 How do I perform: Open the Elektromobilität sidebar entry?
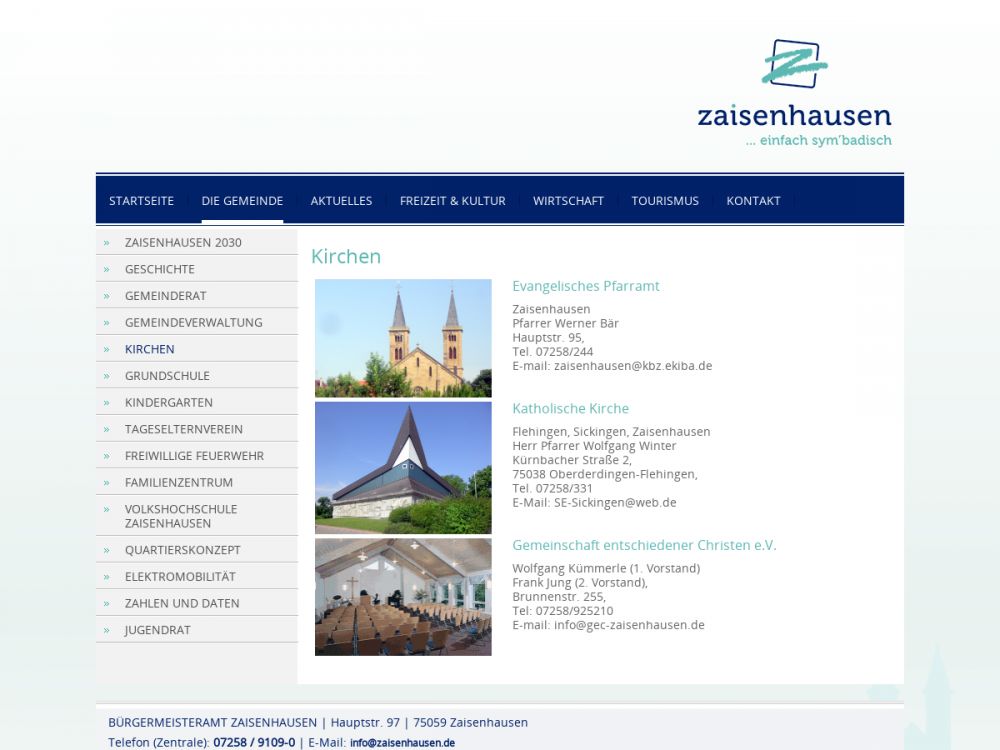(x=180, y=577)
